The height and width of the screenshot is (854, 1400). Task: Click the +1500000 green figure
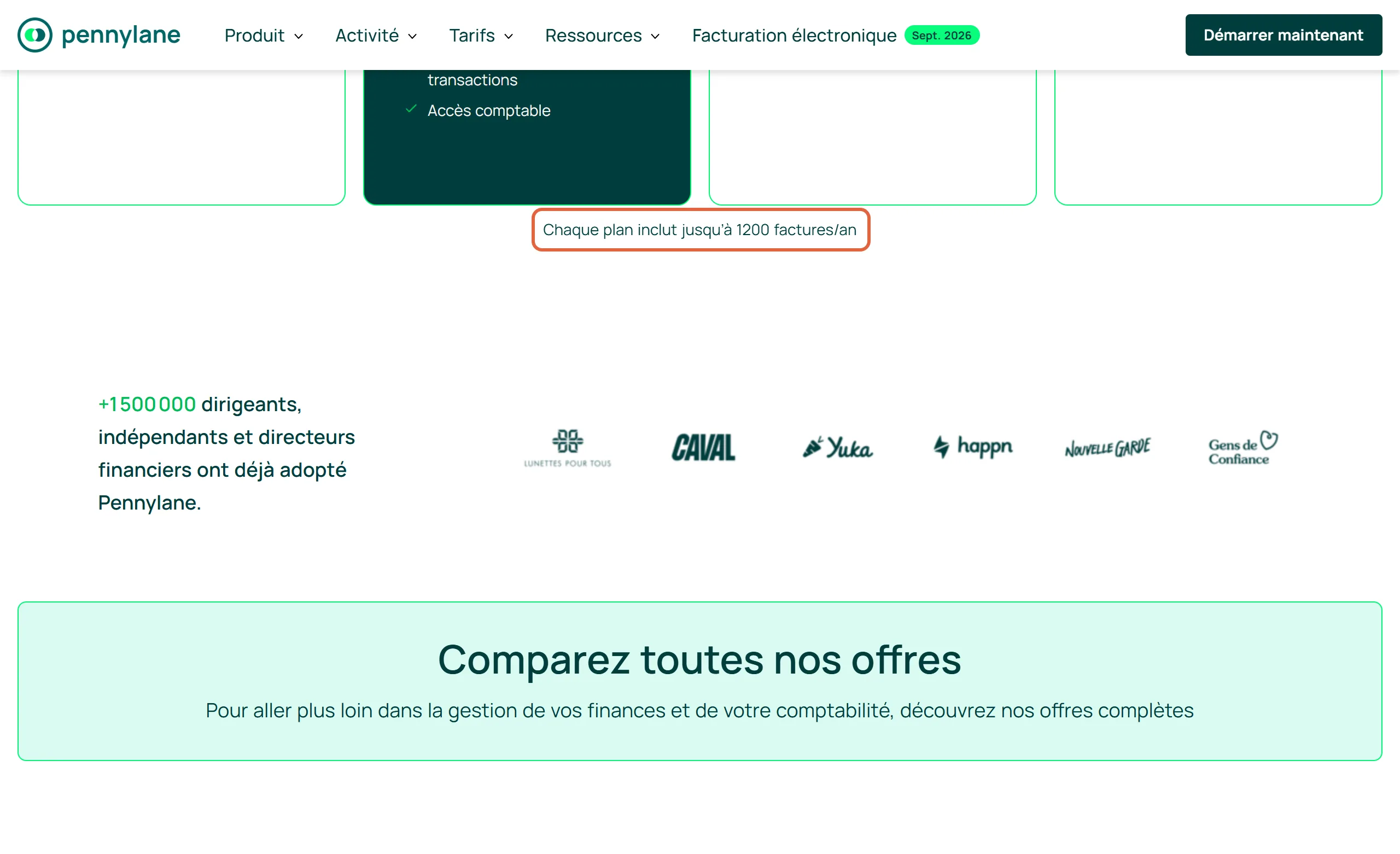coord(147,404)
